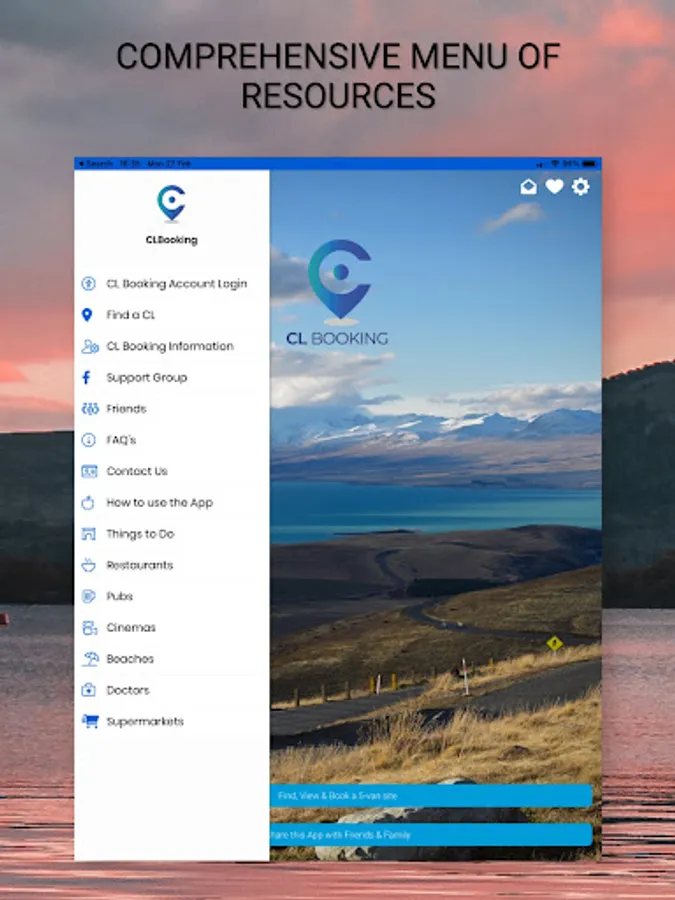The height and width of the screenshot is (900, 675).
Task: Click the Doctors medical kit icon
Action: pyautogui.click(x=88, y=690)
